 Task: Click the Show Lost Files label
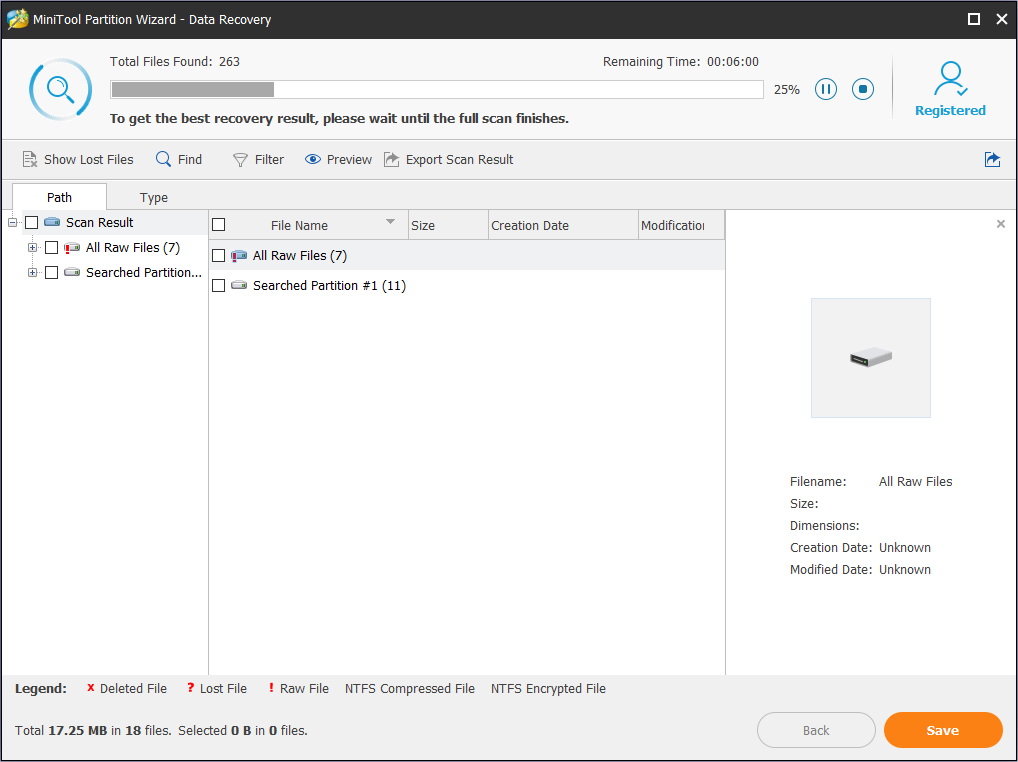[x=88, y=160]
